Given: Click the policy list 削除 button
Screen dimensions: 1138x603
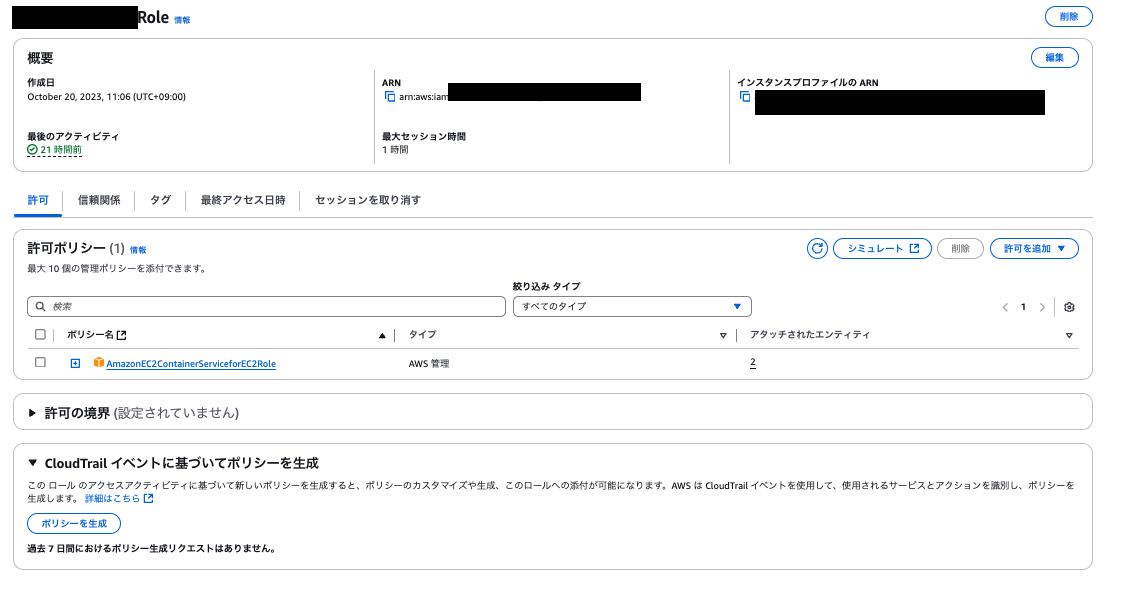Looking at the screenshot, I should point(960,249).
